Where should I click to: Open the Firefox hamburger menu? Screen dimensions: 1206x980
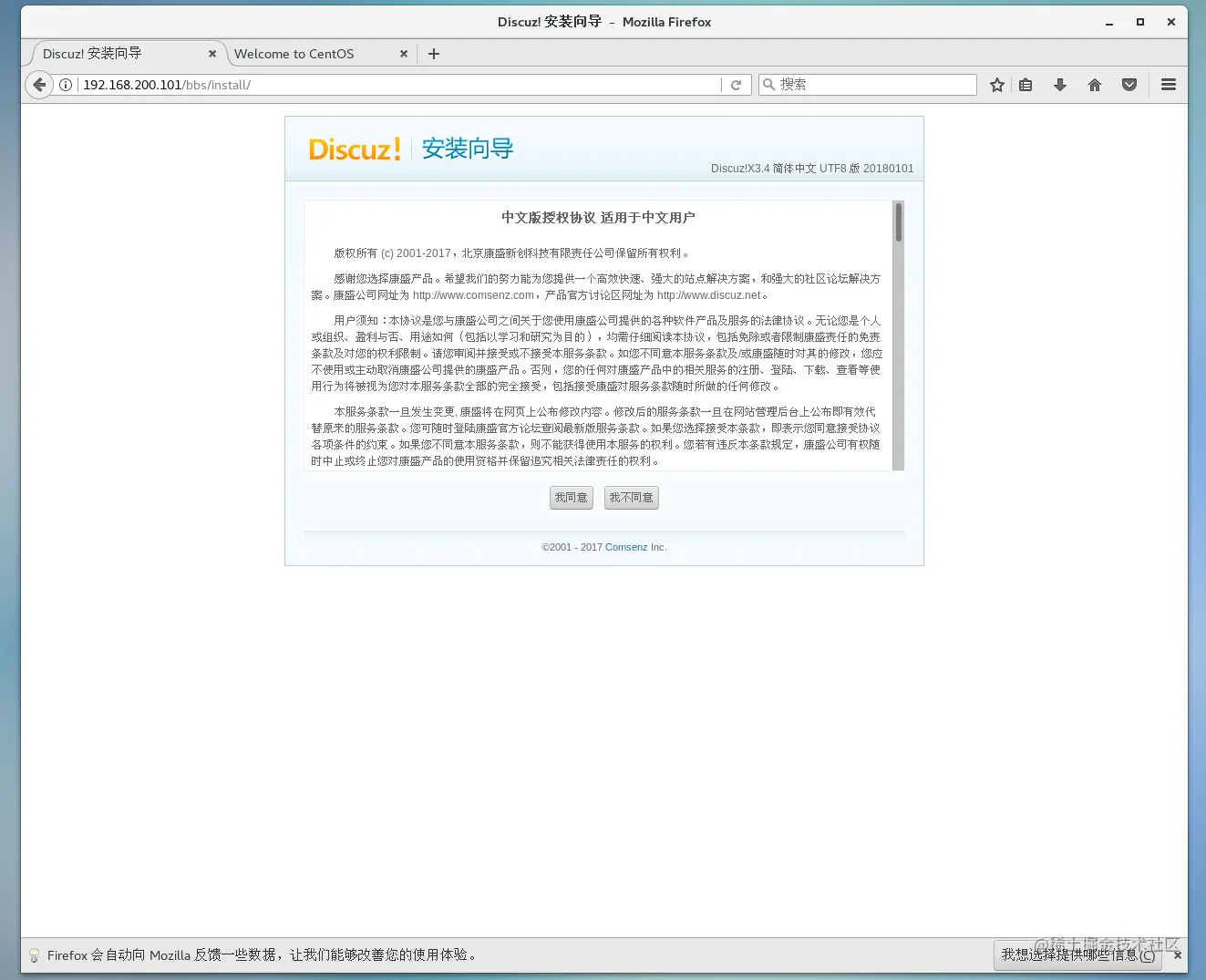(x=1168, y=84)
